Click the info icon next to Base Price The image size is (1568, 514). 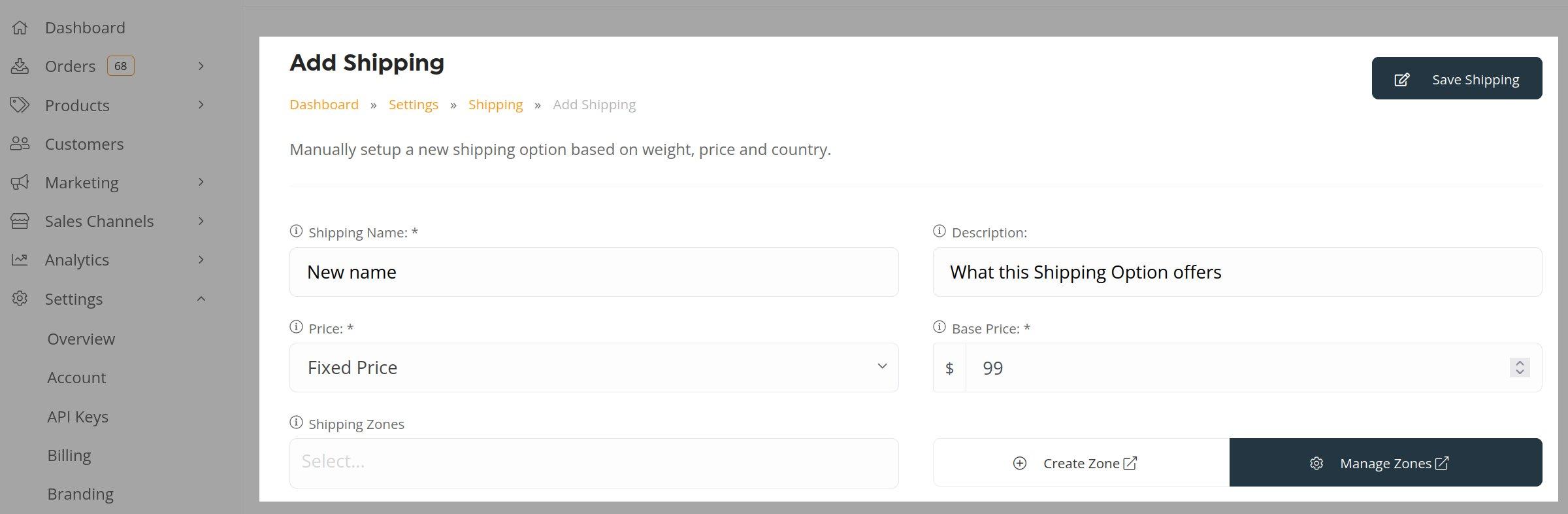coord(939,327)
